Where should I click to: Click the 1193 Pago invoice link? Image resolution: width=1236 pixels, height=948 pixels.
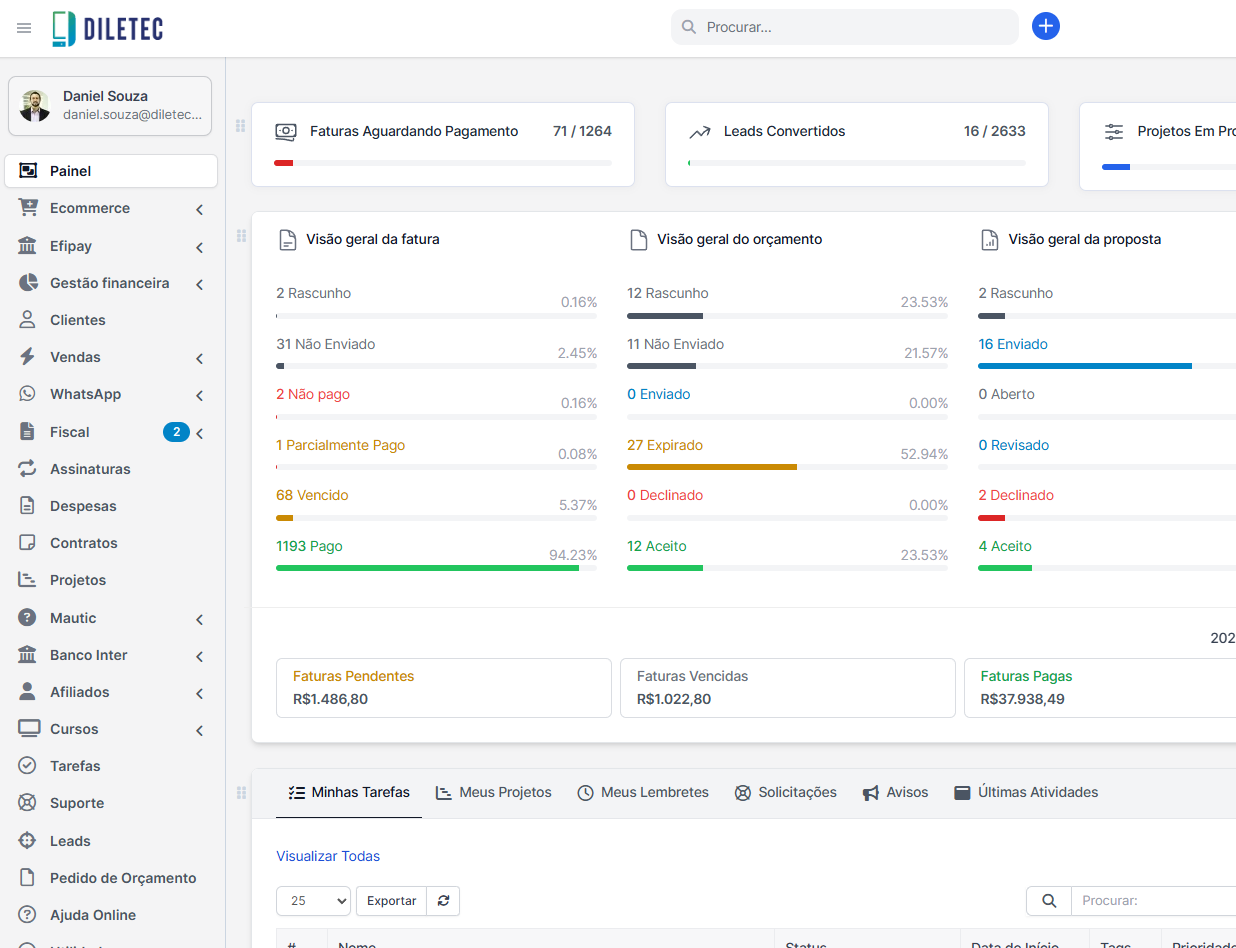[309, 546]
